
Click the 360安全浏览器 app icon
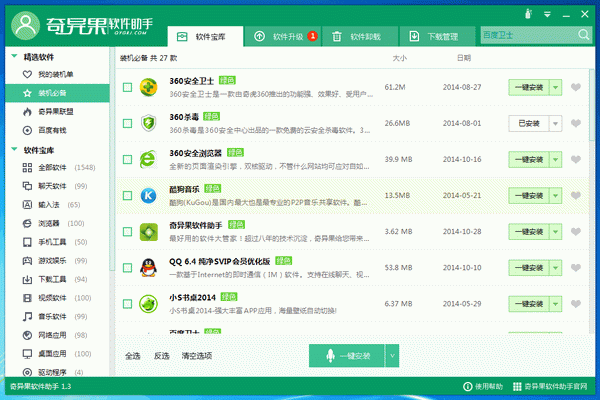[x=148, y=159]
